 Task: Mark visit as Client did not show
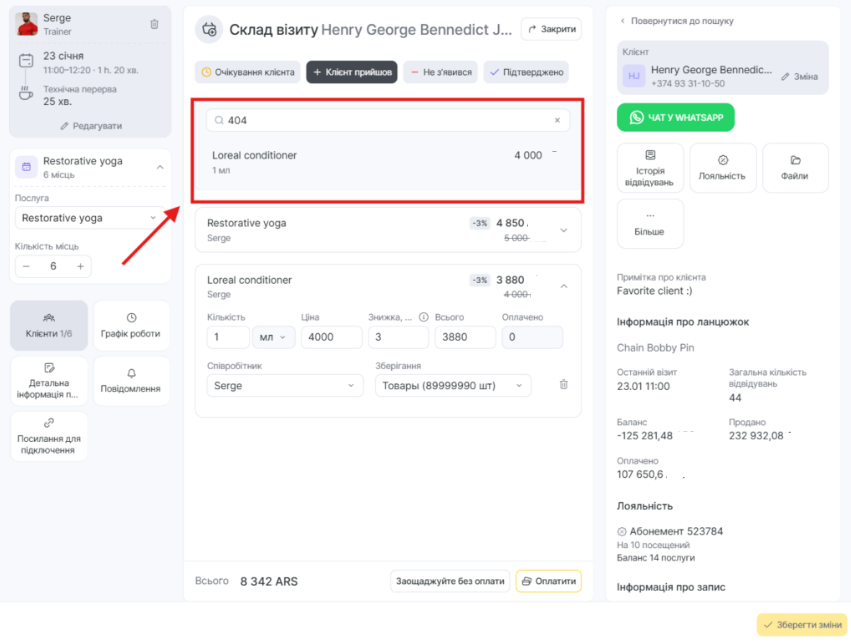click(440, 72)
